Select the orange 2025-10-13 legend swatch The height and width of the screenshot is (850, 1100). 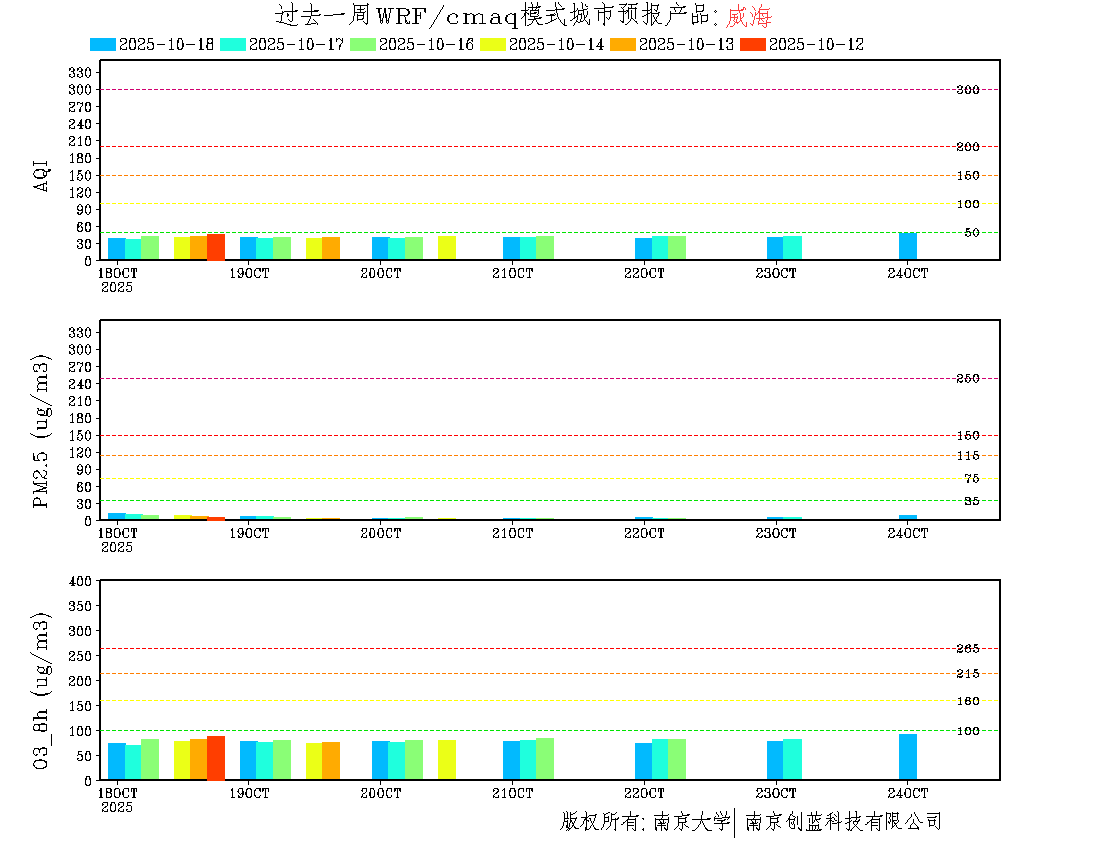click(x=623, y=44)
